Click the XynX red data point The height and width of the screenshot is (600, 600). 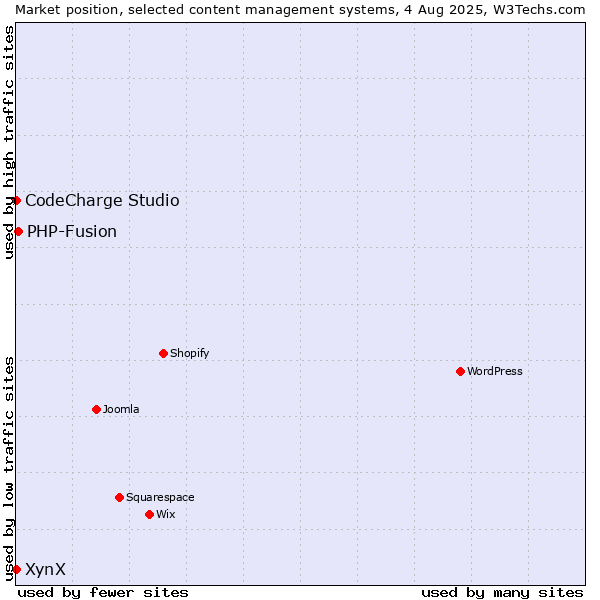(x=16, y=569)
